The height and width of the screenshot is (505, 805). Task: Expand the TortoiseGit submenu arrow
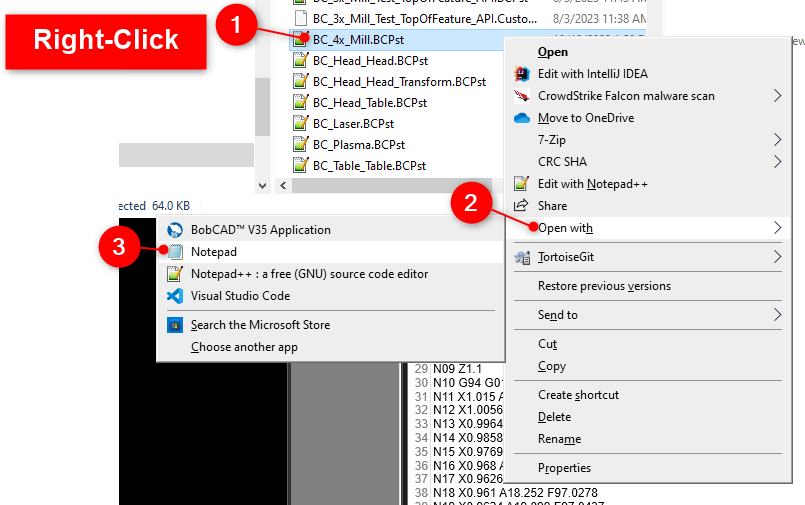point(777,257)
